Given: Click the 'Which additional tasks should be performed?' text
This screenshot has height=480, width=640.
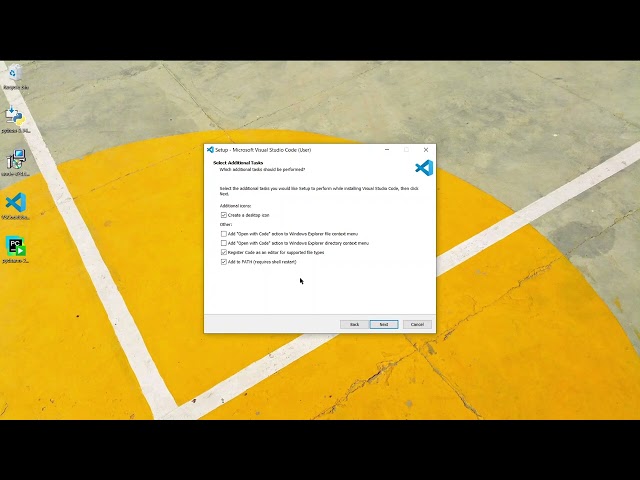Looking at the screenshot, I should (262, 169).
